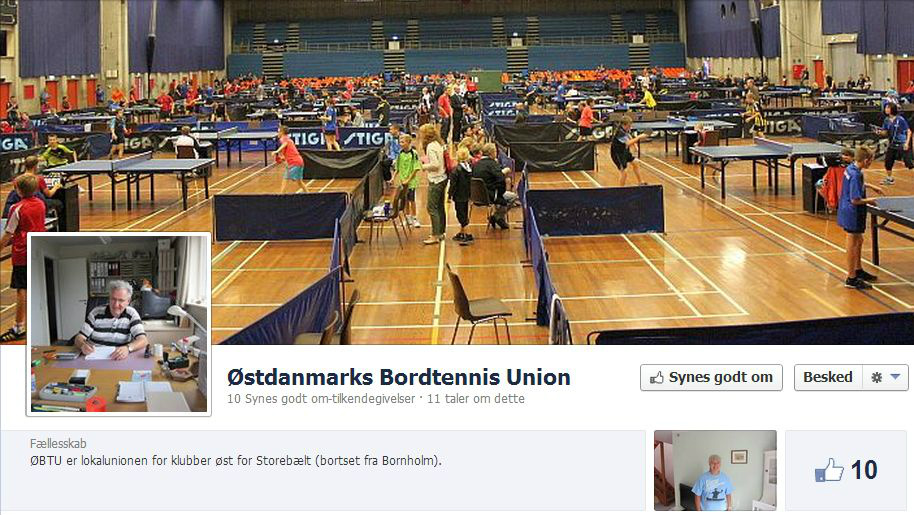The width and height of the screenshot is (914, 515).
Task: Click the empty chair in cover photo foreground
Action: click(x=477, y=304)
